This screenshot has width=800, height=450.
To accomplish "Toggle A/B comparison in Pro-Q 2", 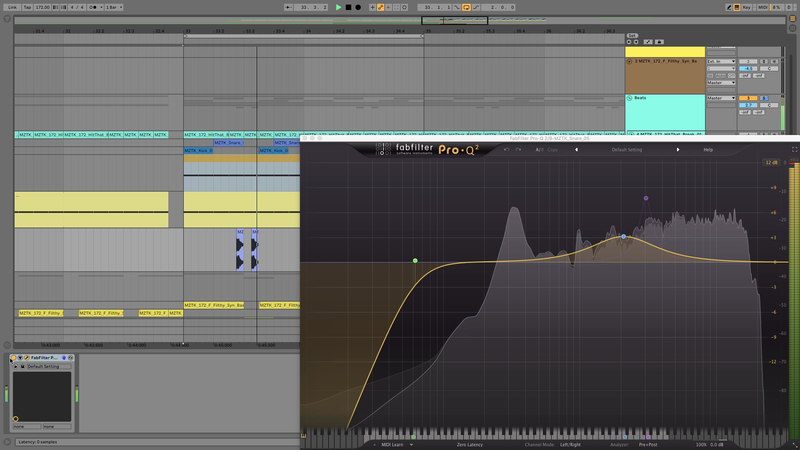I will pyautogui.click(x=539, y=149).
